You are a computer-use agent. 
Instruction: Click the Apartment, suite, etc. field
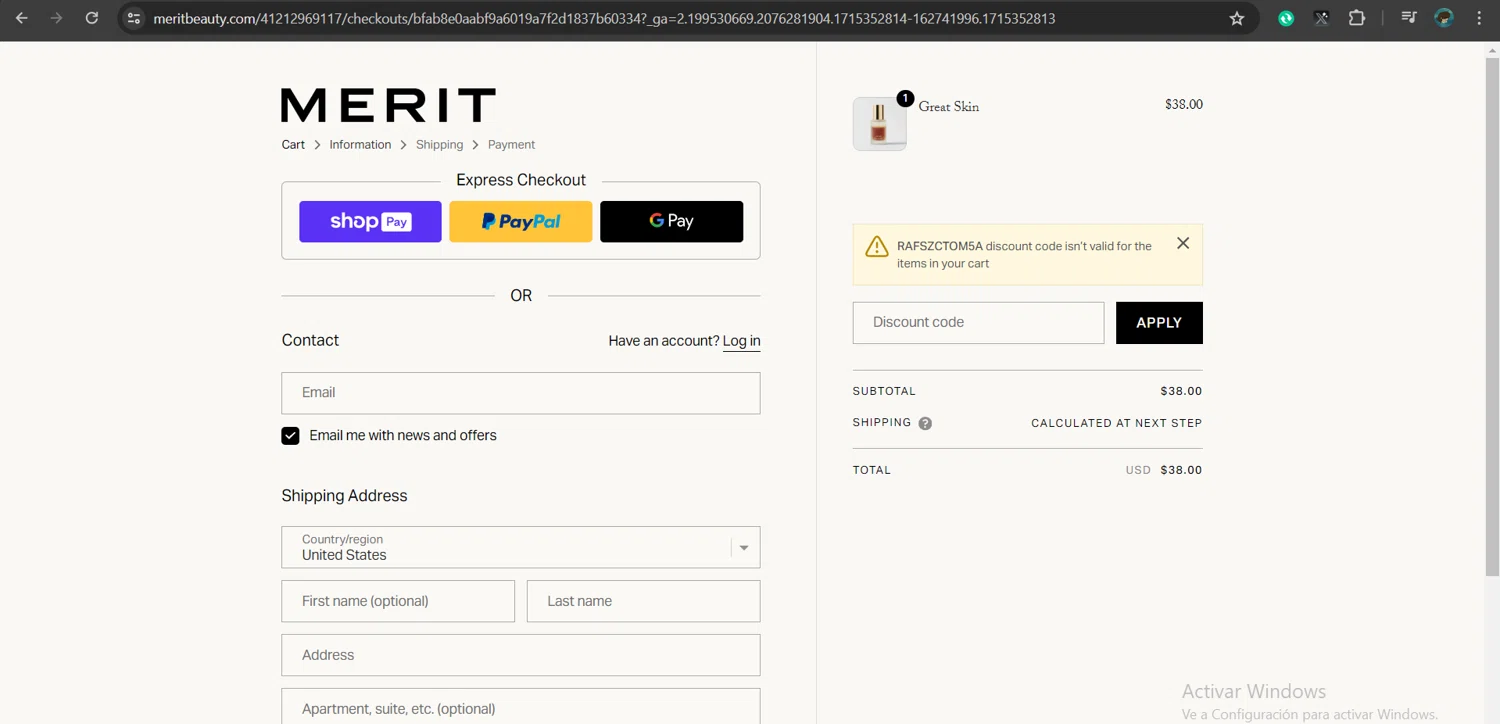point(521,706)
